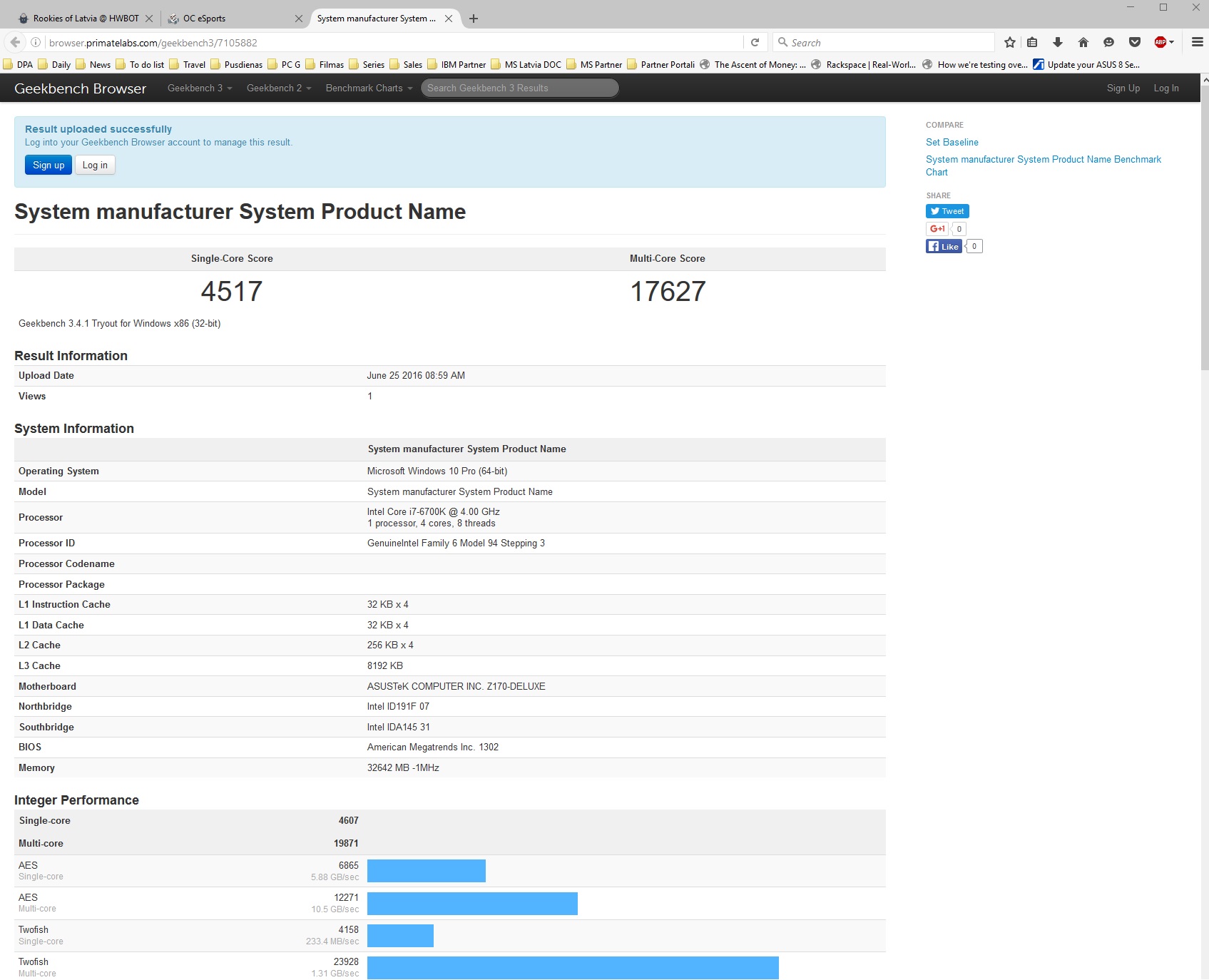This screenshot has height=980, width=1209.
Task: Open the Rackspace Real-World bookmark
Action: pos(864,64)
